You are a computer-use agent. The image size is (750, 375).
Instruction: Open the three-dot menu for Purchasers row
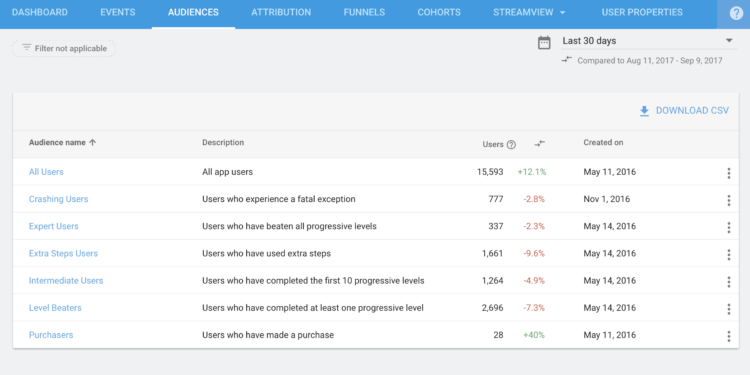pyautogui.click(x=728, y=336)
